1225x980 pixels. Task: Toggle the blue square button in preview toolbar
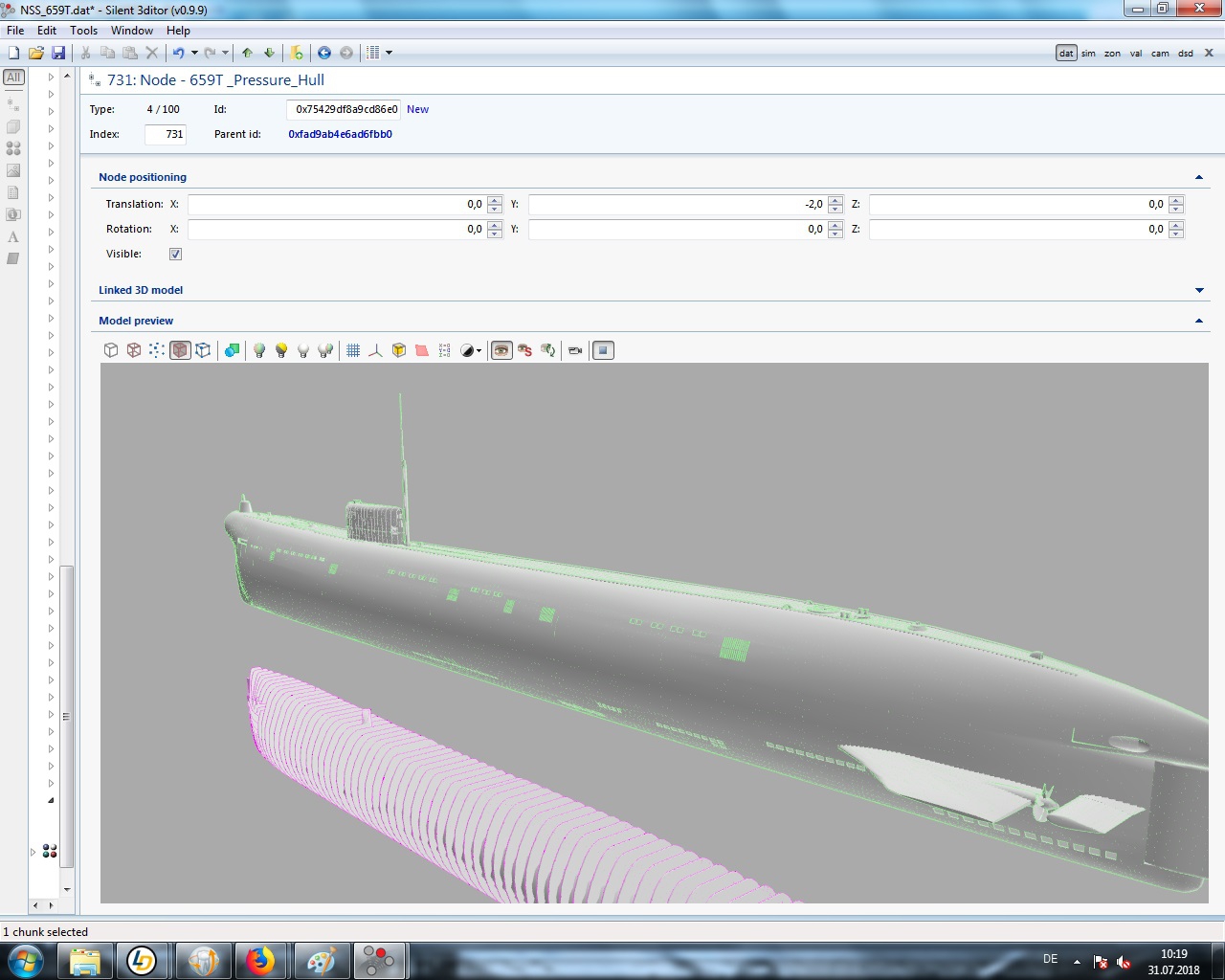click(603, 350)
